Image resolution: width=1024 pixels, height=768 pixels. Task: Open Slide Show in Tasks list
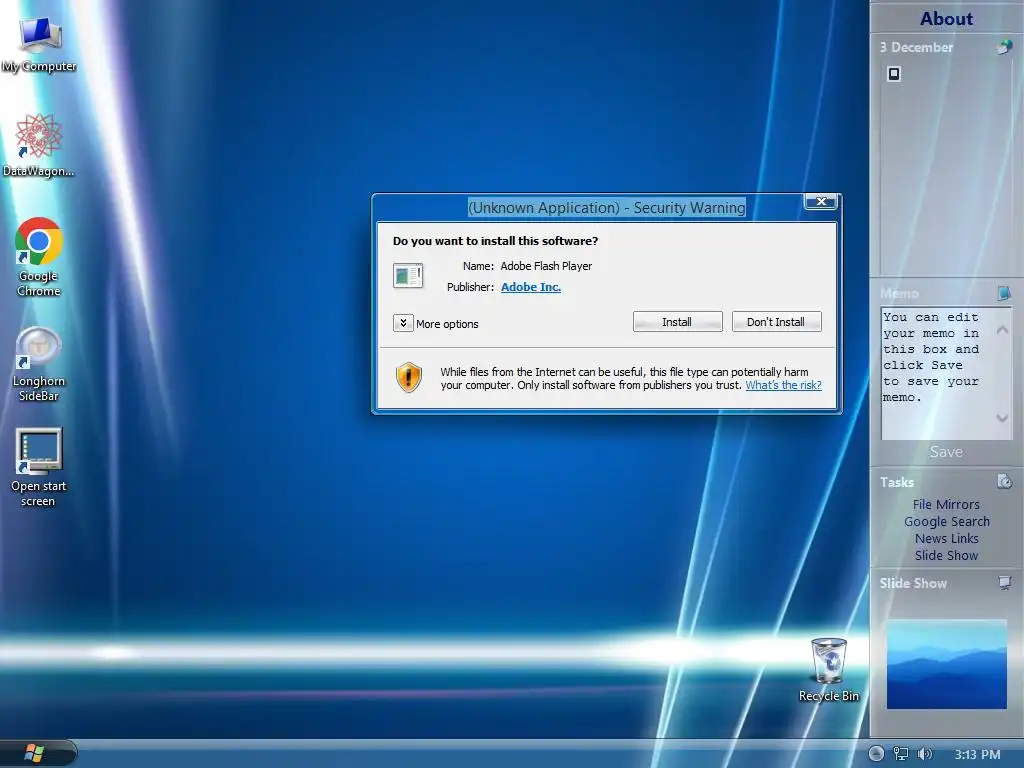coord(946,555)
